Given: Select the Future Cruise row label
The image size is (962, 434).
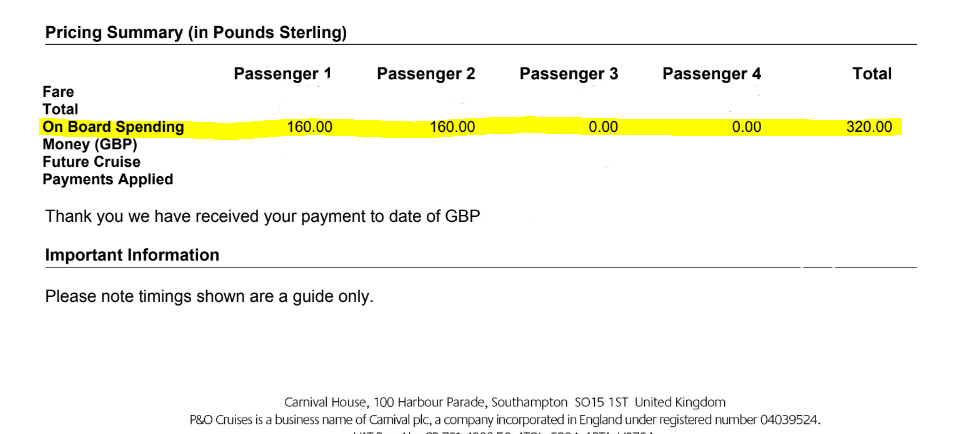Looking at the screenshot, I should [x=91, y=162].
